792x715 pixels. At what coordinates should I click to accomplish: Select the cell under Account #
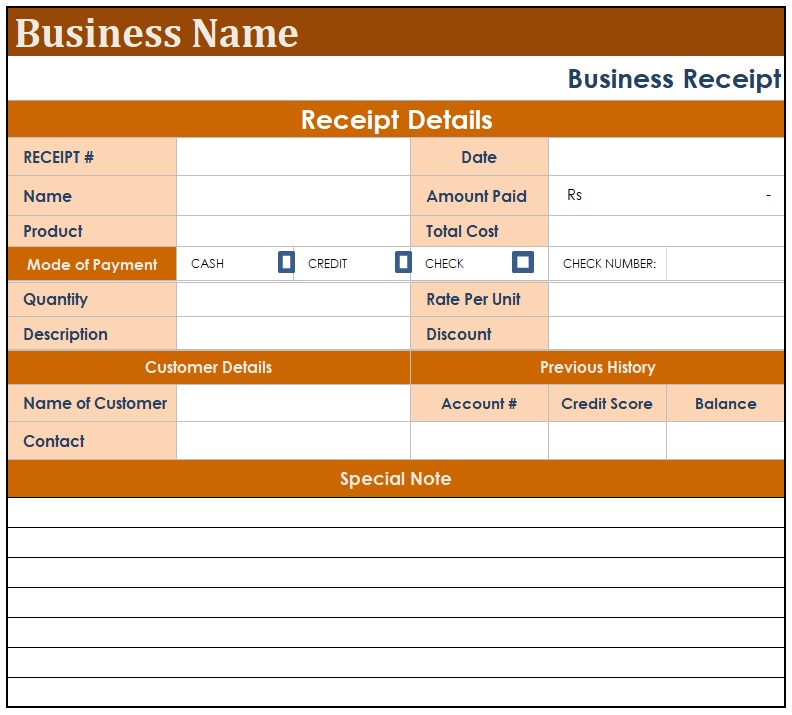coord(479,441)
